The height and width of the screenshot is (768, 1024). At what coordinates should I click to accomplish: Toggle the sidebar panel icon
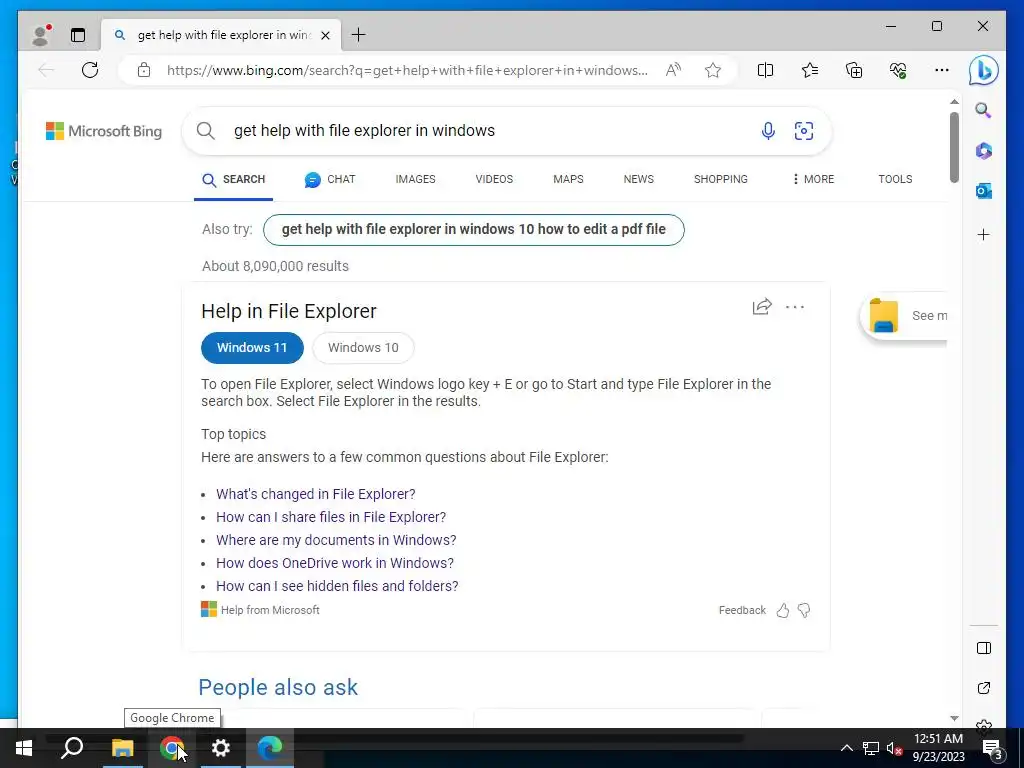(x=984, y=648)
